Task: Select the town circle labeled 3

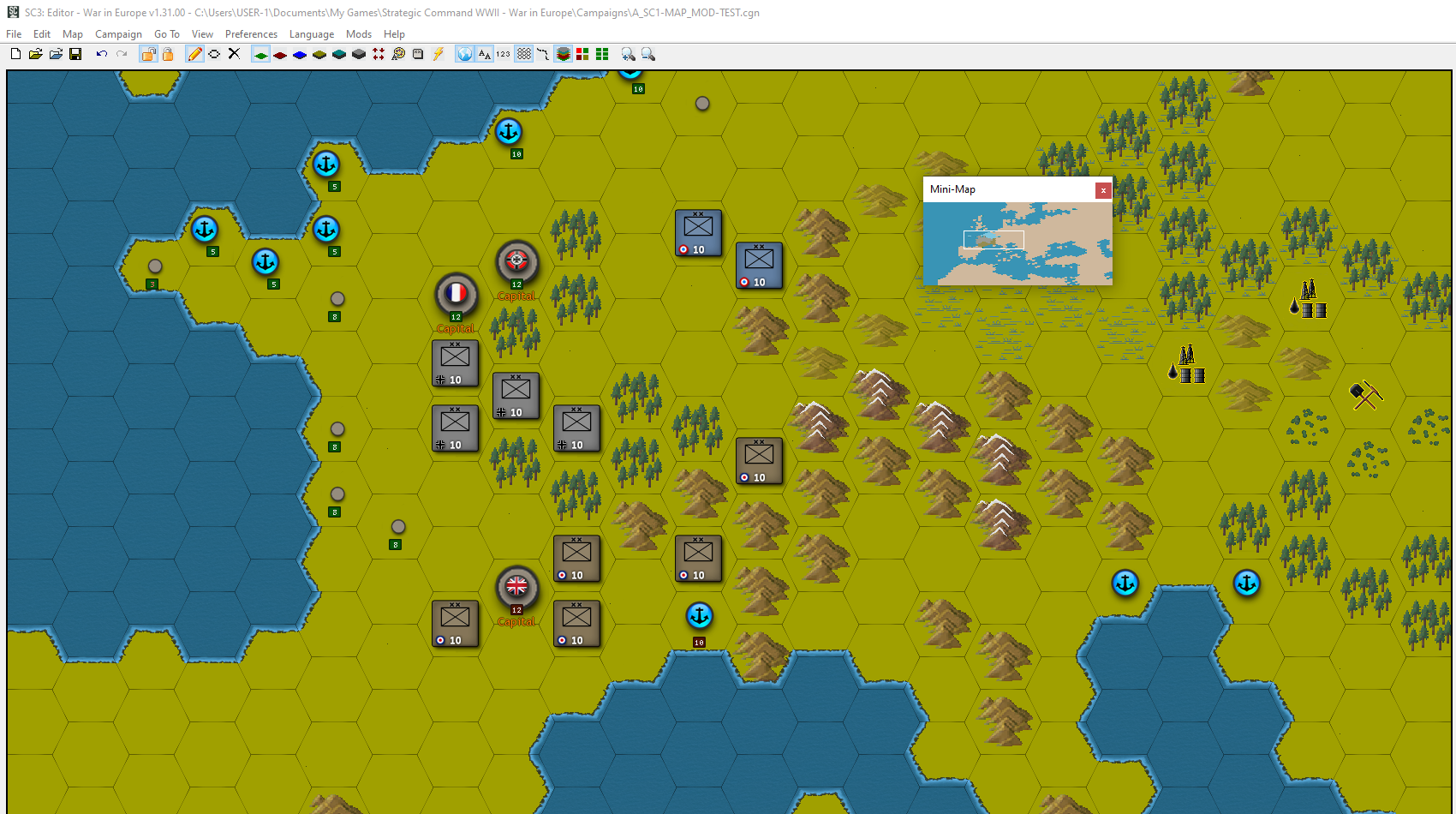Action: 155,266
